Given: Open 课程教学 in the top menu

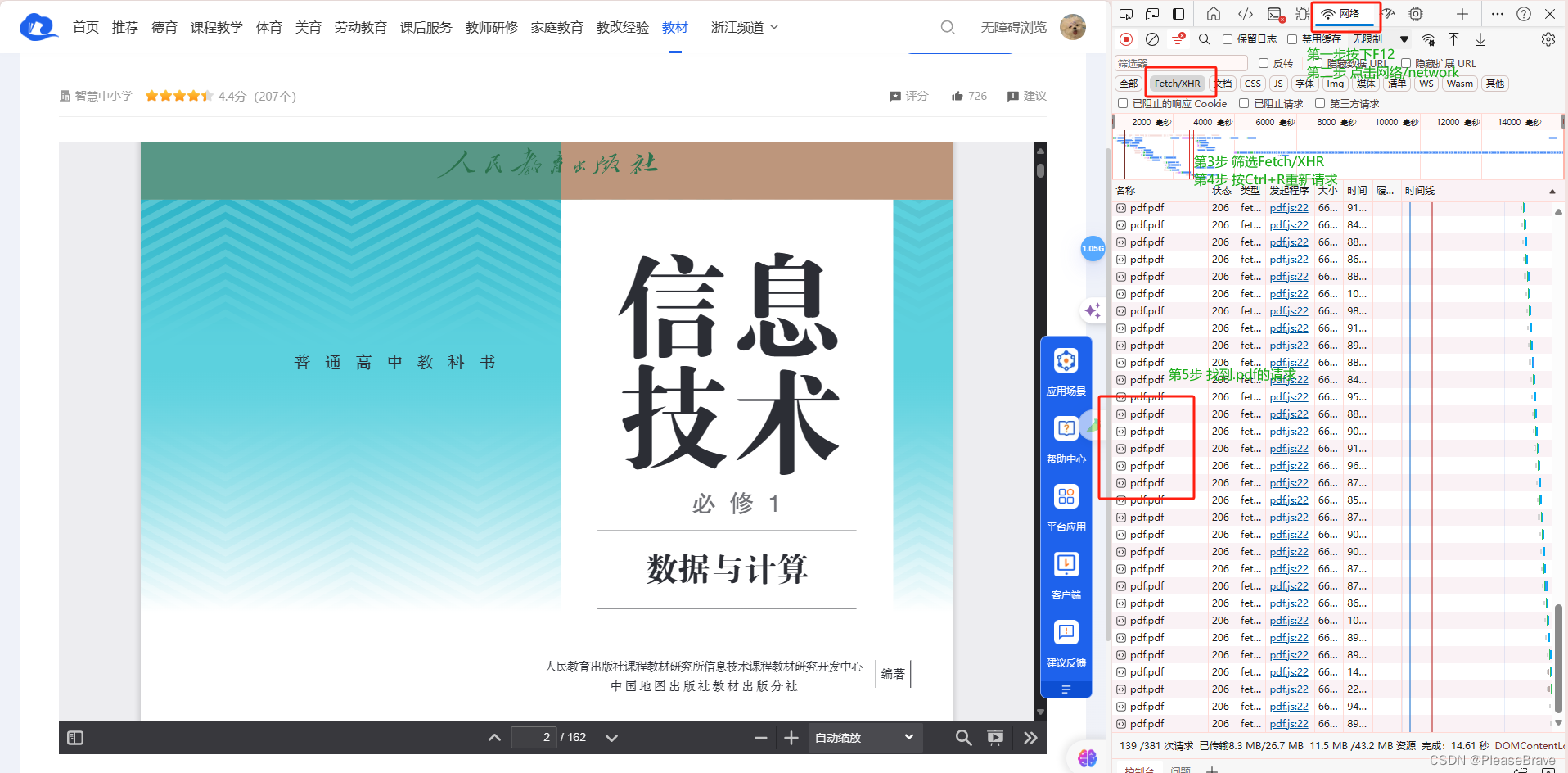Looking at the screenshot, I should (x=217, y=27).
